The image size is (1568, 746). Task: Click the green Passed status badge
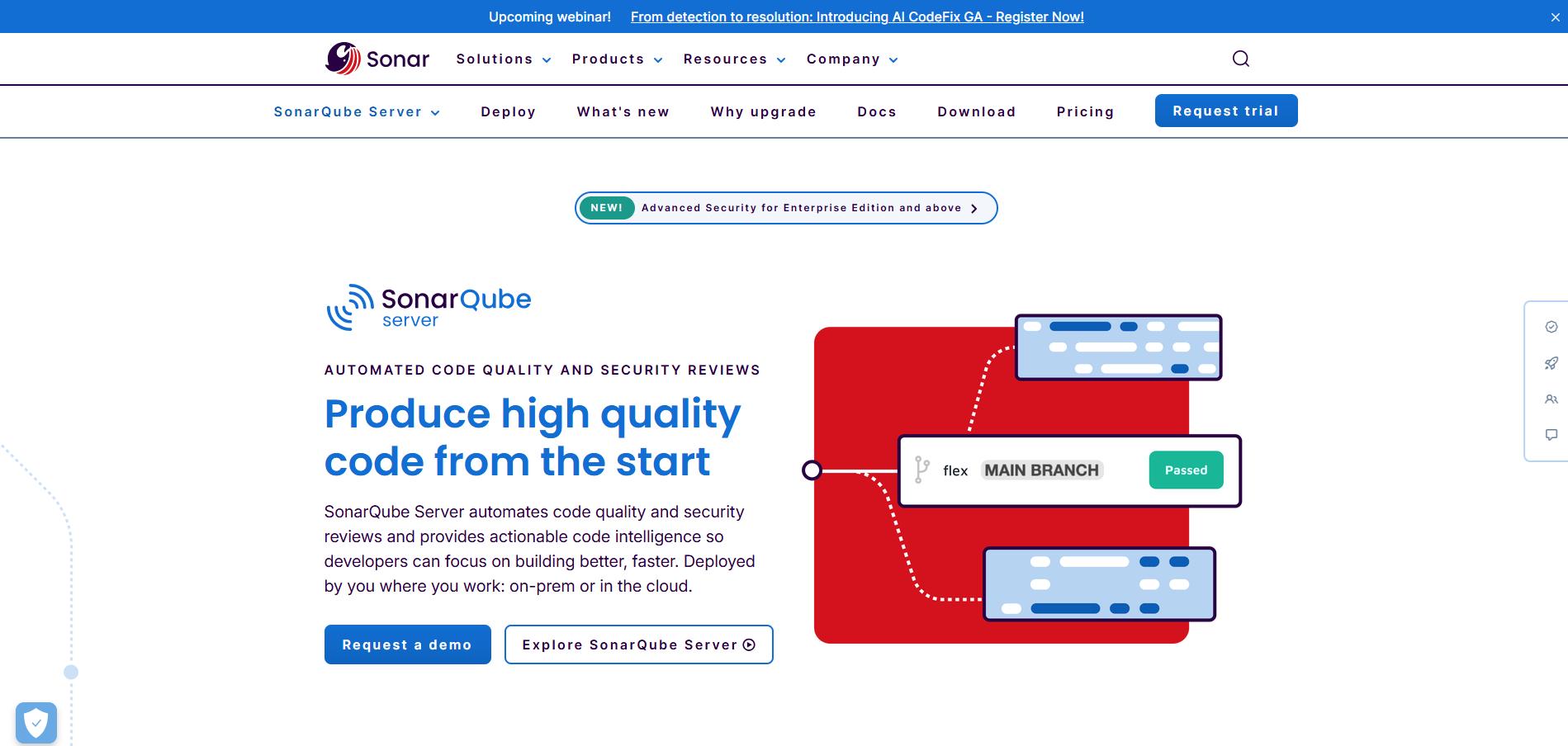[1187, 470]
